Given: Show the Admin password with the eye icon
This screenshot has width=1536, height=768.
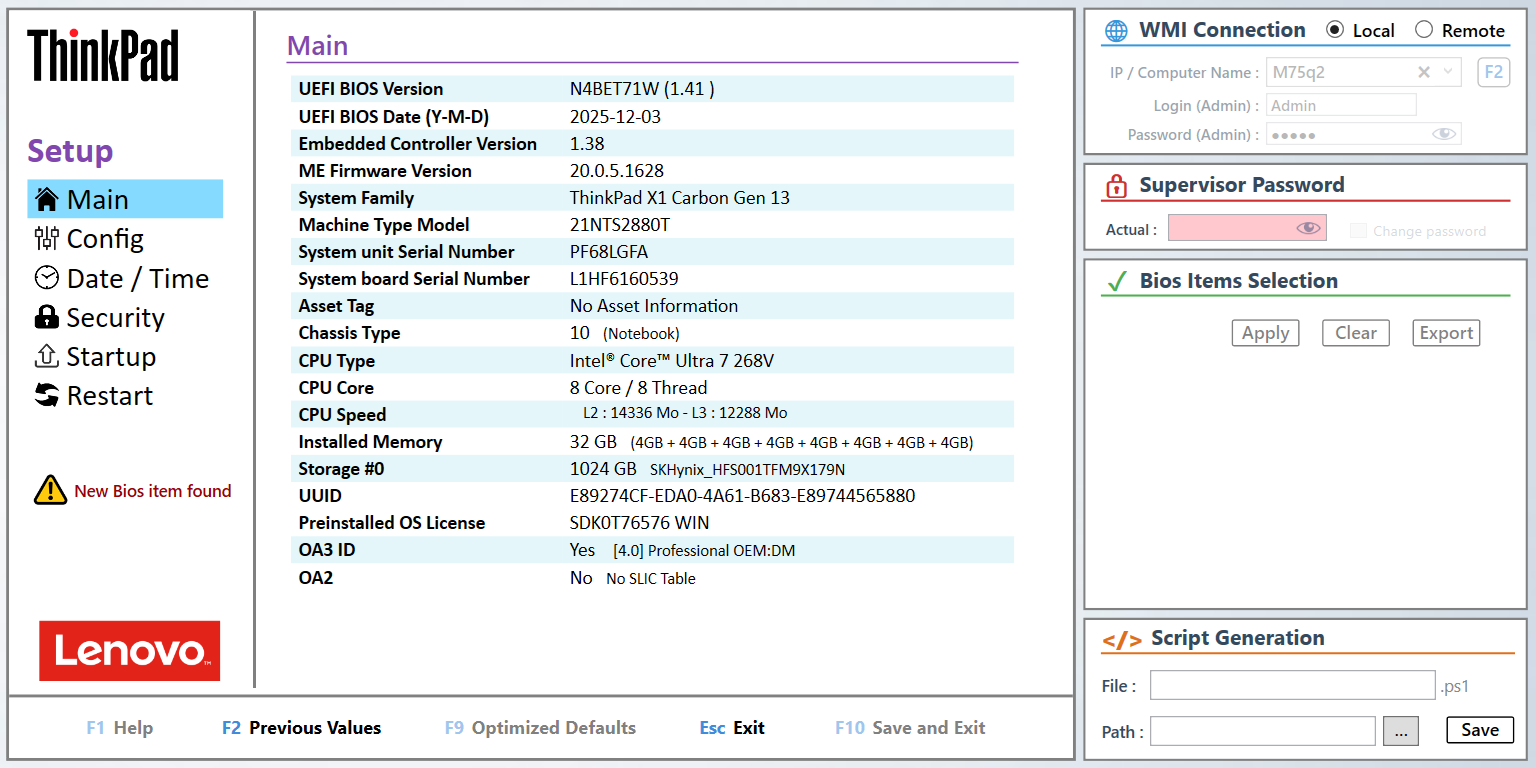Looking at the screenshot, I should point(1443,134).
